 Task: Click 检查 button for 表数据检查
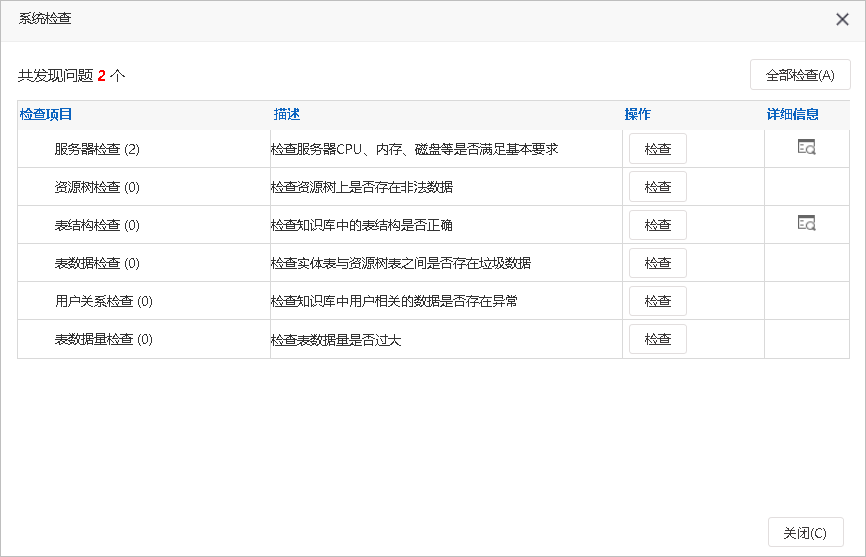coord(658,263)
